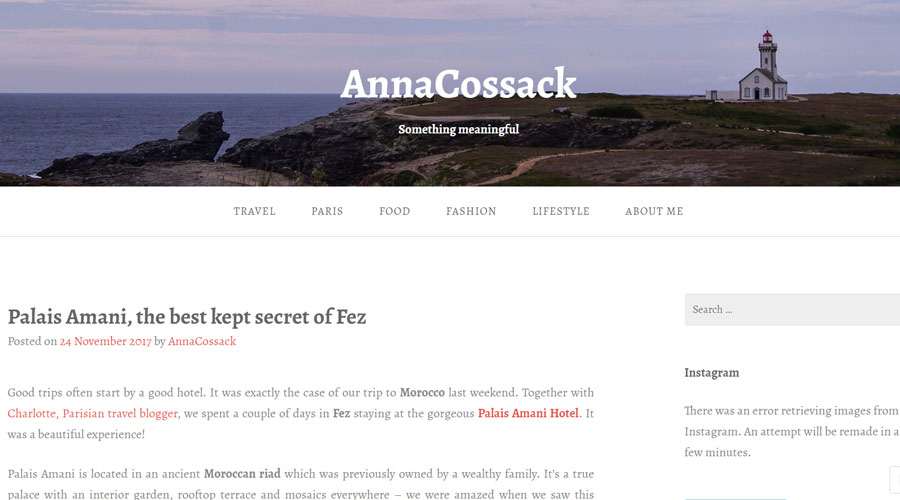Focus the Search input field
Viewport: 900px width, 500px height.
pos(792,309)
